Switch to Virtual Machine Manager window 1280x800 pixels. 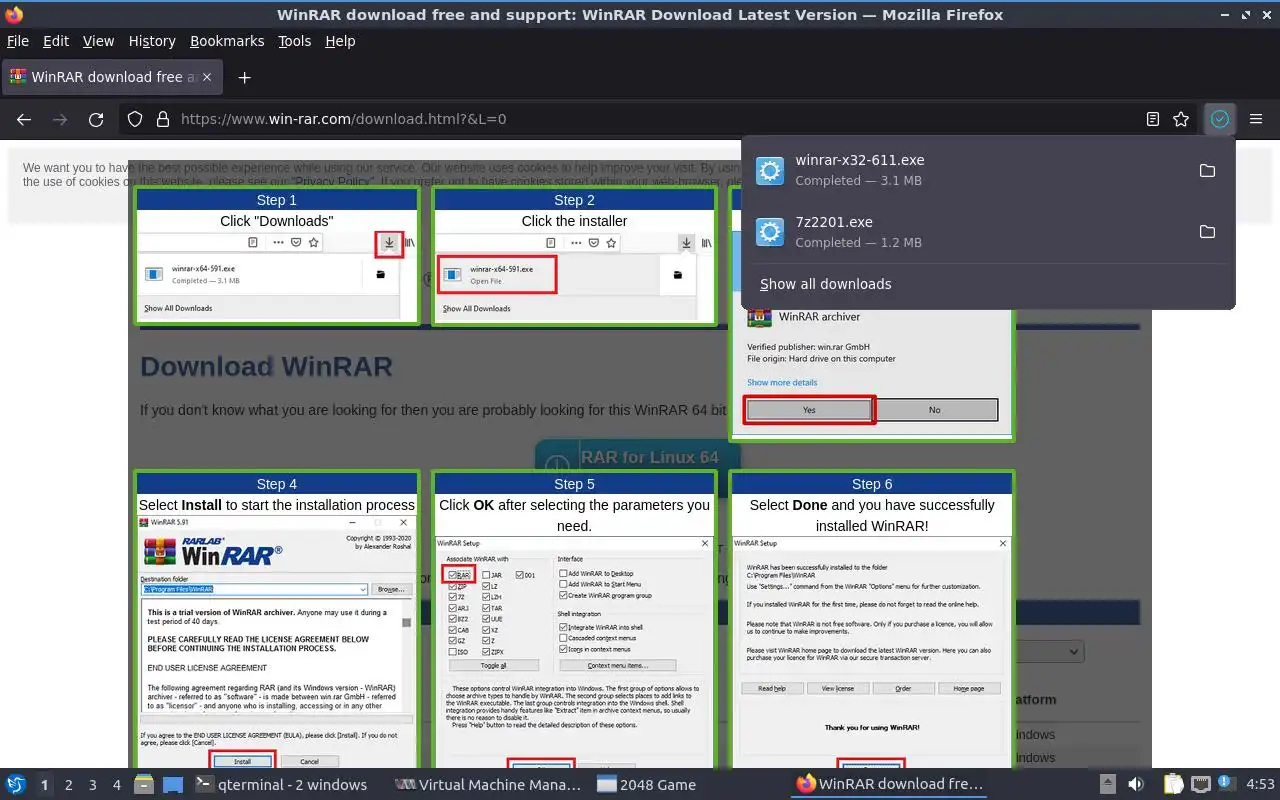[489, 785]
